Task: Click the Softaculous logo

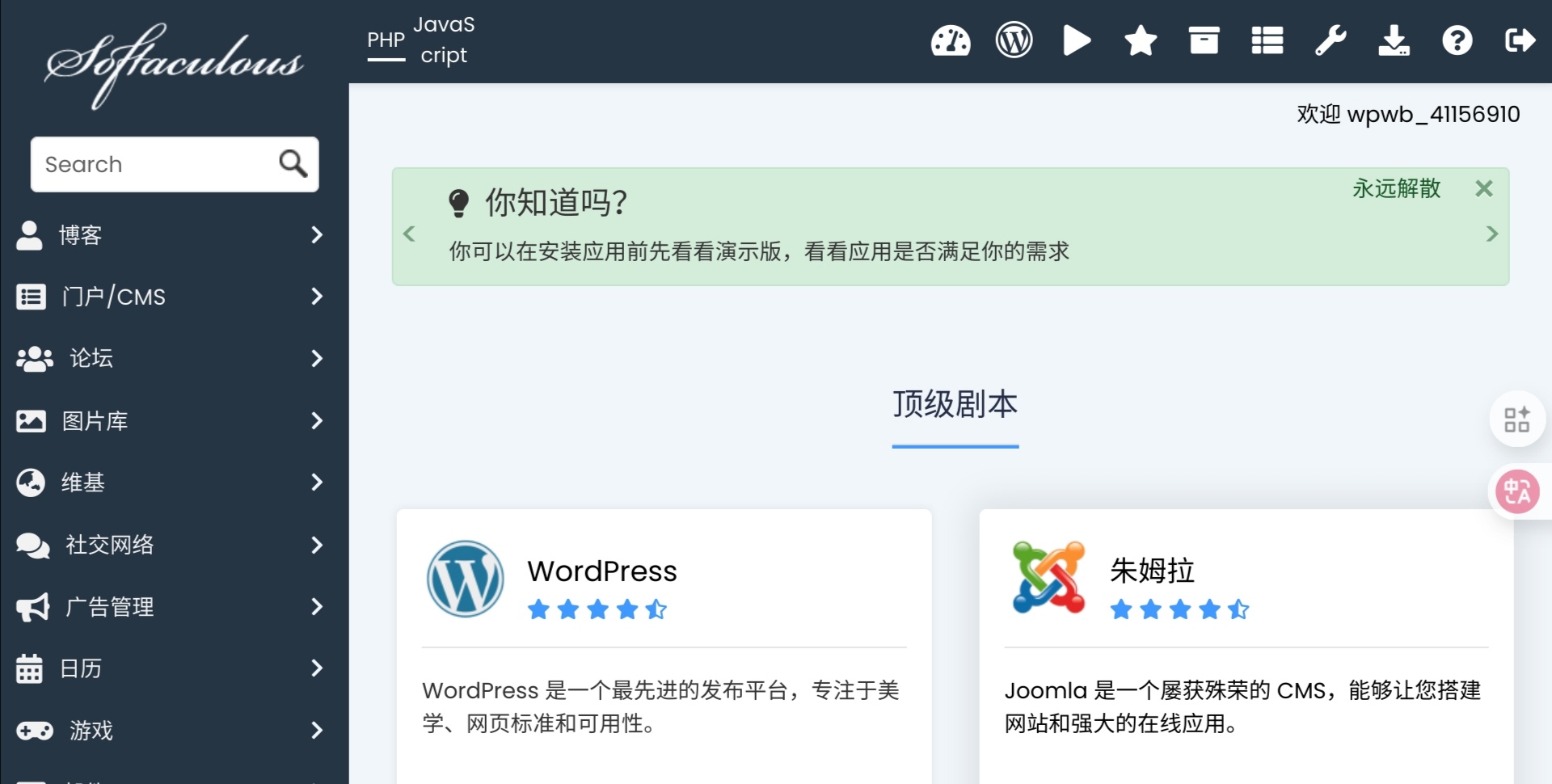Action: pyautogui.click(x=175, y=65)
